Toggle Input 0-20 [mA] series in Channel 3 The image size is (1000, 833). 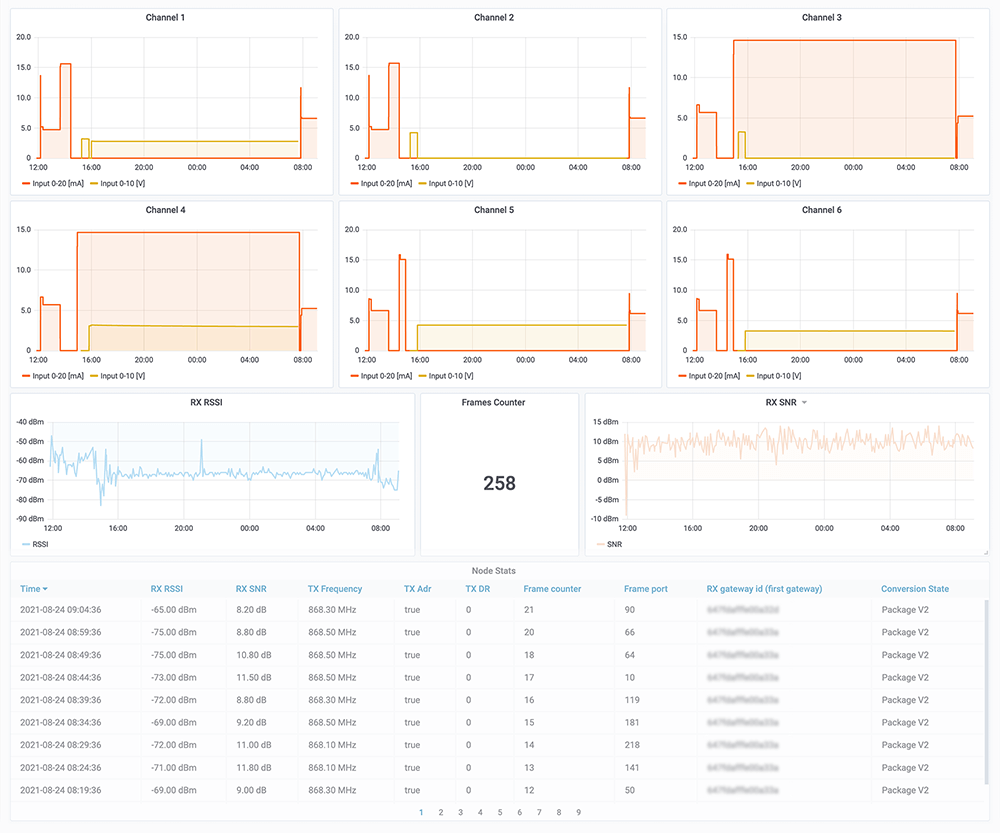[709, 184]
